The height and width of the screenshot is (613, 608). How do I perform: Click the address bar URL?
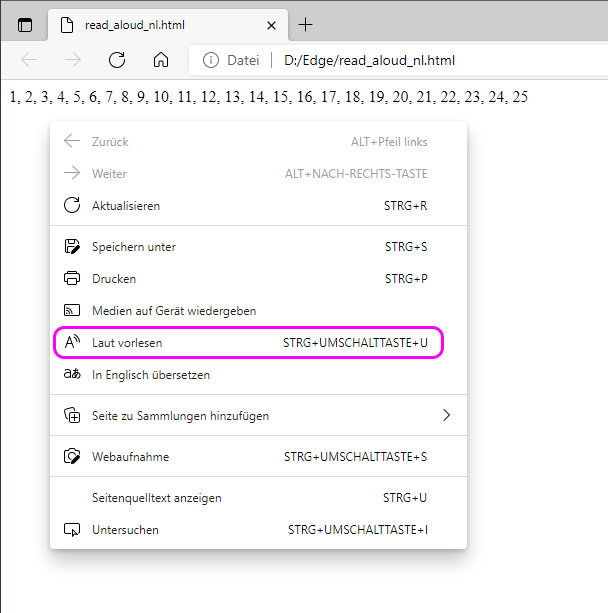(x=369, y=61)
